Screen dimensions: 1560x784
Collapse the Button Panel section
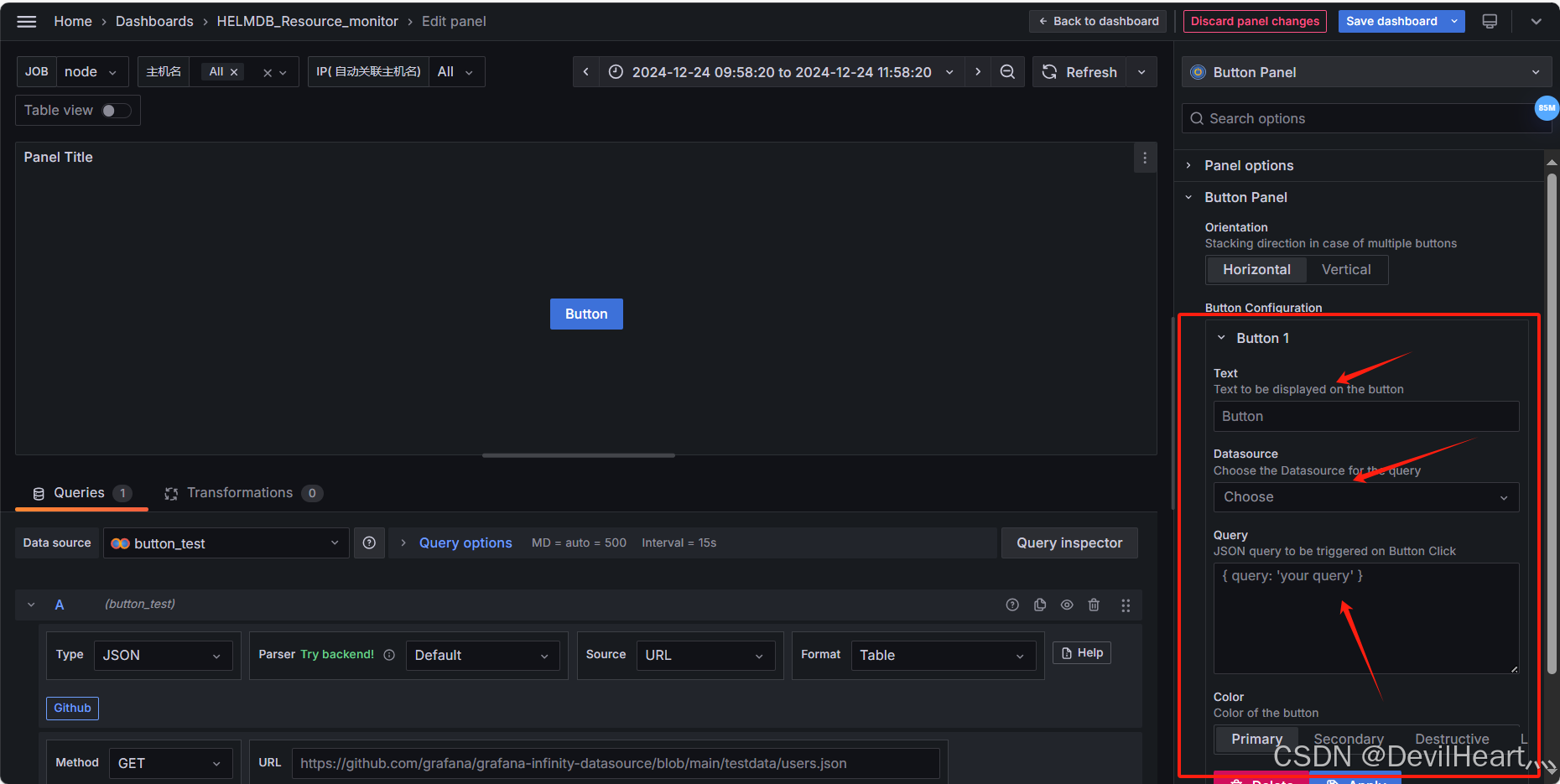pos(1245,198)
